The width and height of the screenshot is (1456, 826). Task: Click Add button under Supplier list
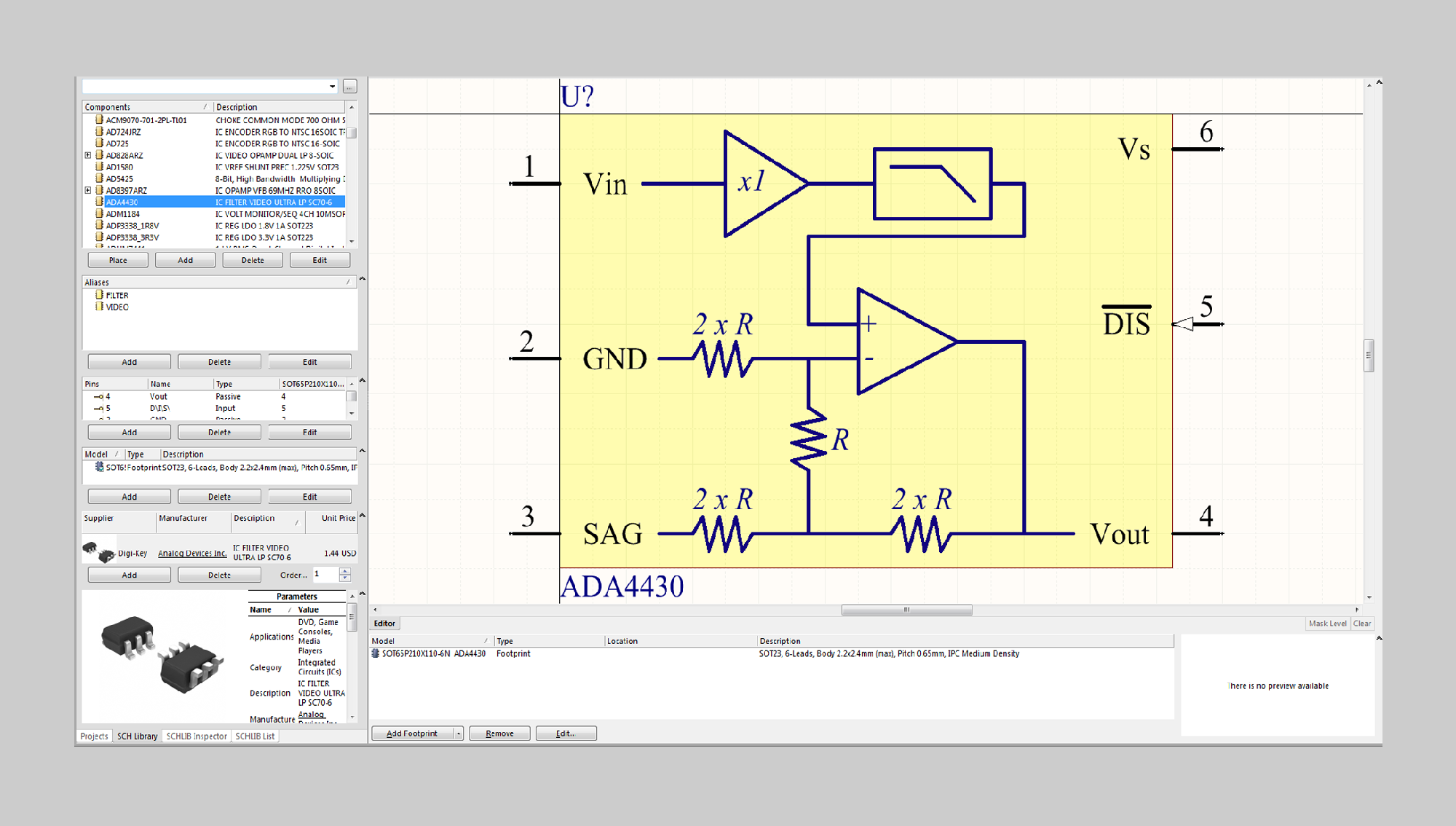(130, 575)
